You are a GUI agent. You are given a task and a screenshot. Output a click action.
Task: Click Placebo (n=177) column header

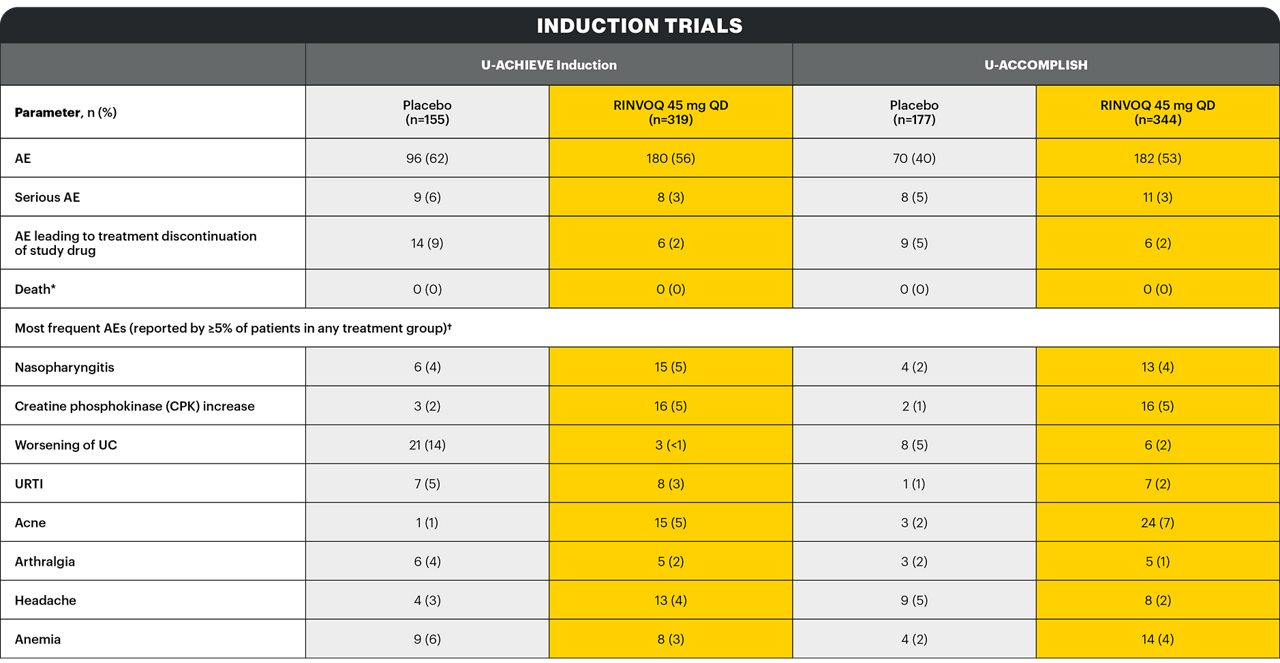point(914,112)
